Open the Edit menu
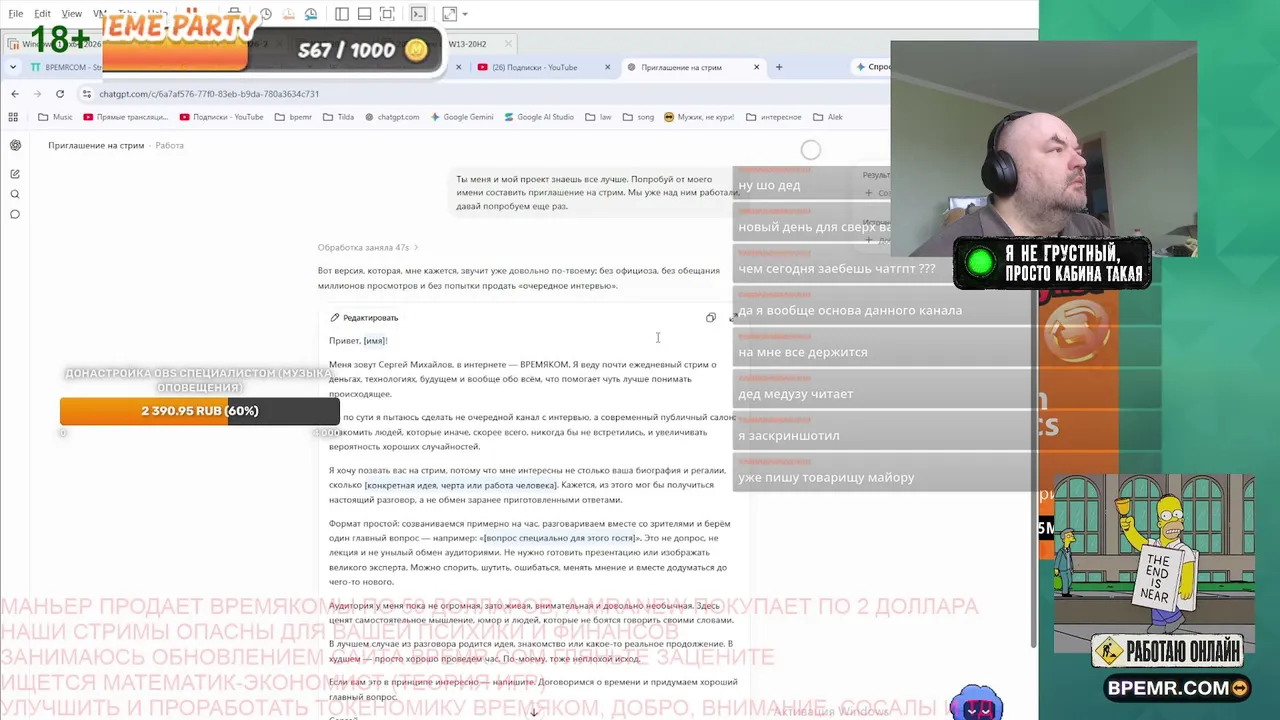Viewport: 1280px width, 720px height. [42, 14]
